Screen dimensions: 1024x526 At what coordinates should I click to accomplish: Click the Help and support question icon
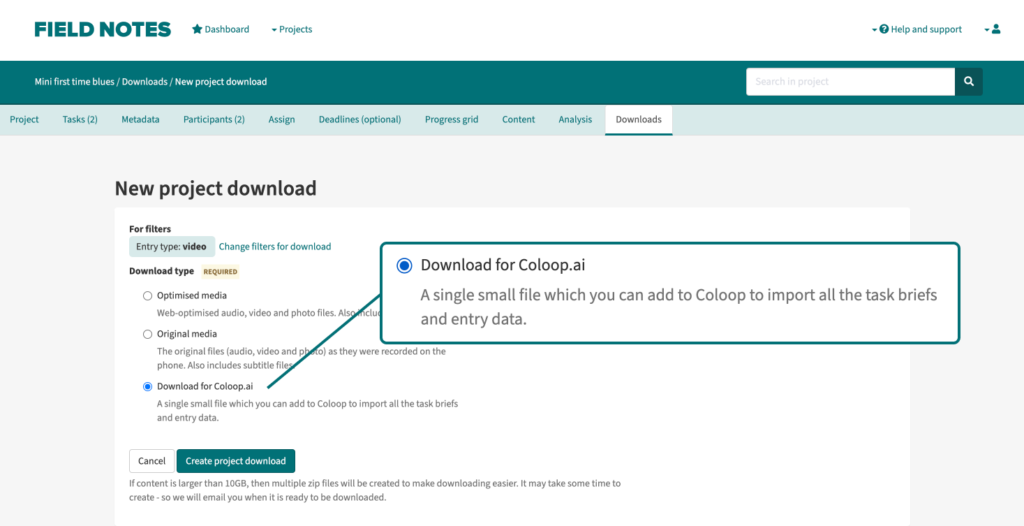click(884, 30)
